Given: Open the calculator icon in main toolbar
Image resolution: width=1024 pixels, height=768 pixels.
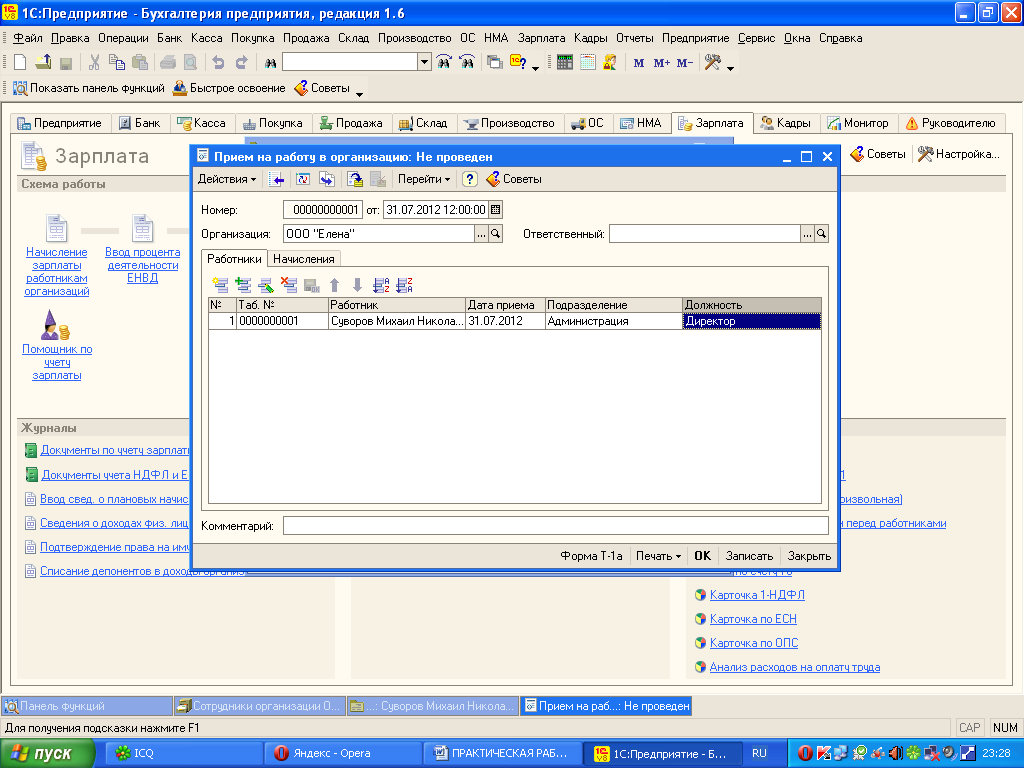Looking at the screenshot, I should (x=564, y=63).
